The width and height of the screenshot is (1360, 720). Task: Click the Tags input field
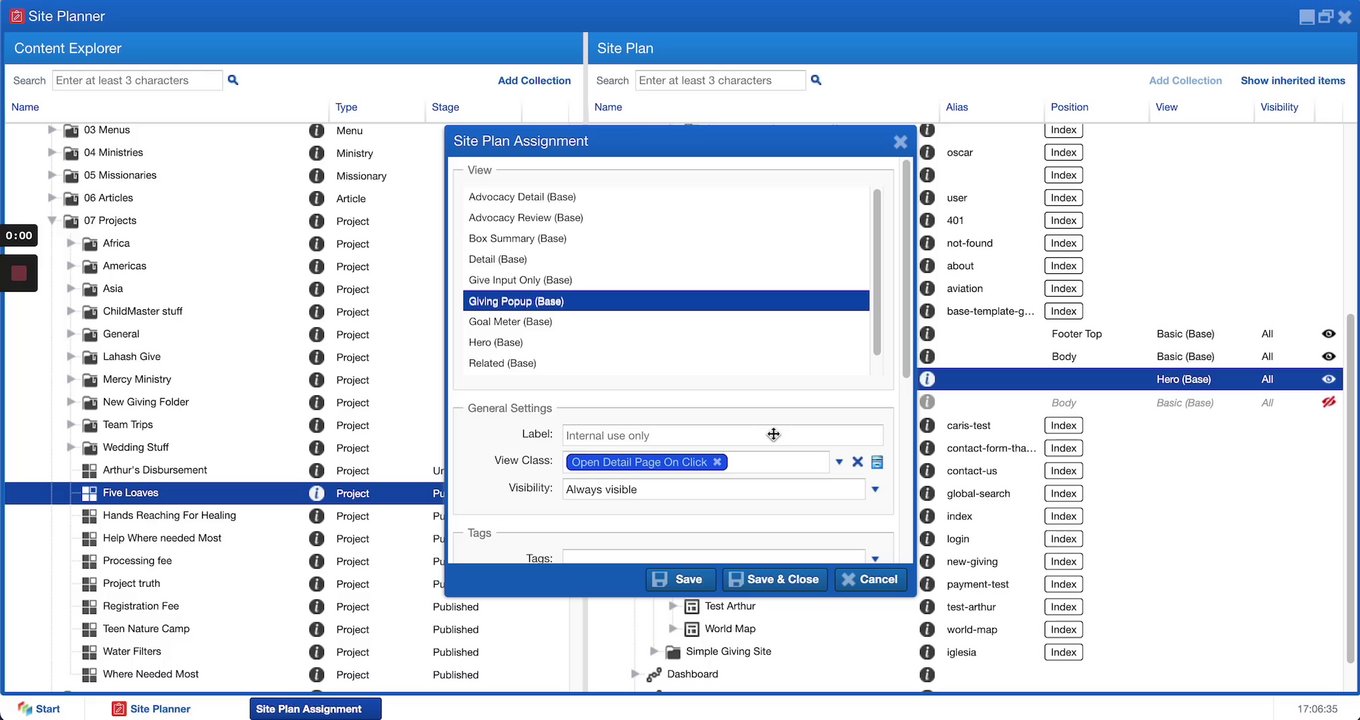713,558
